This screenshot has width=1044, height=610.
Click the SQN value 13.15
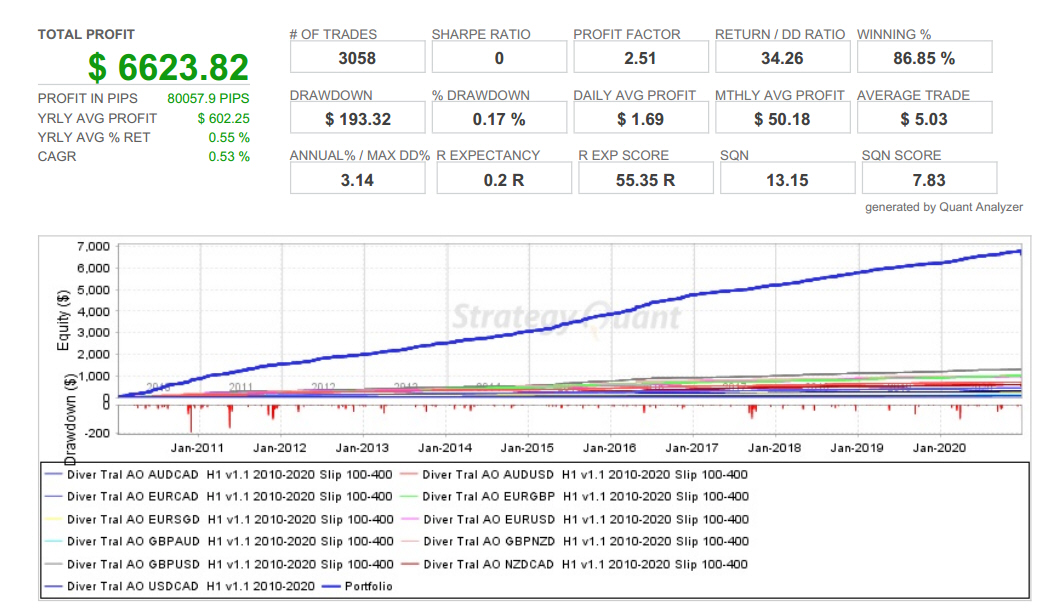(x=787, y=180)
